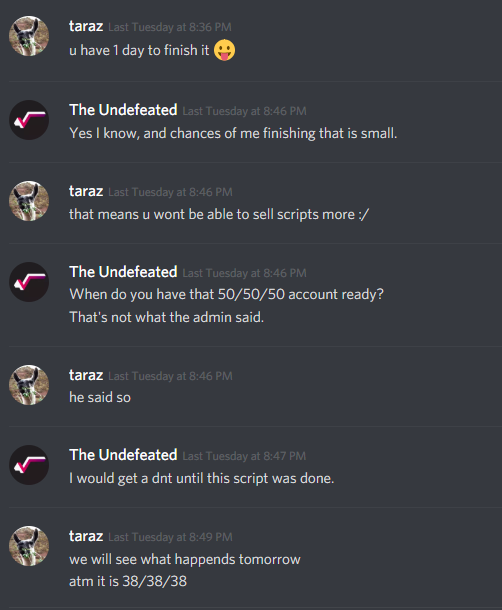Viewport: 502px width, 610px height.
Task: Click taraz username on the scripts message
Action: (x=86, y=191)
